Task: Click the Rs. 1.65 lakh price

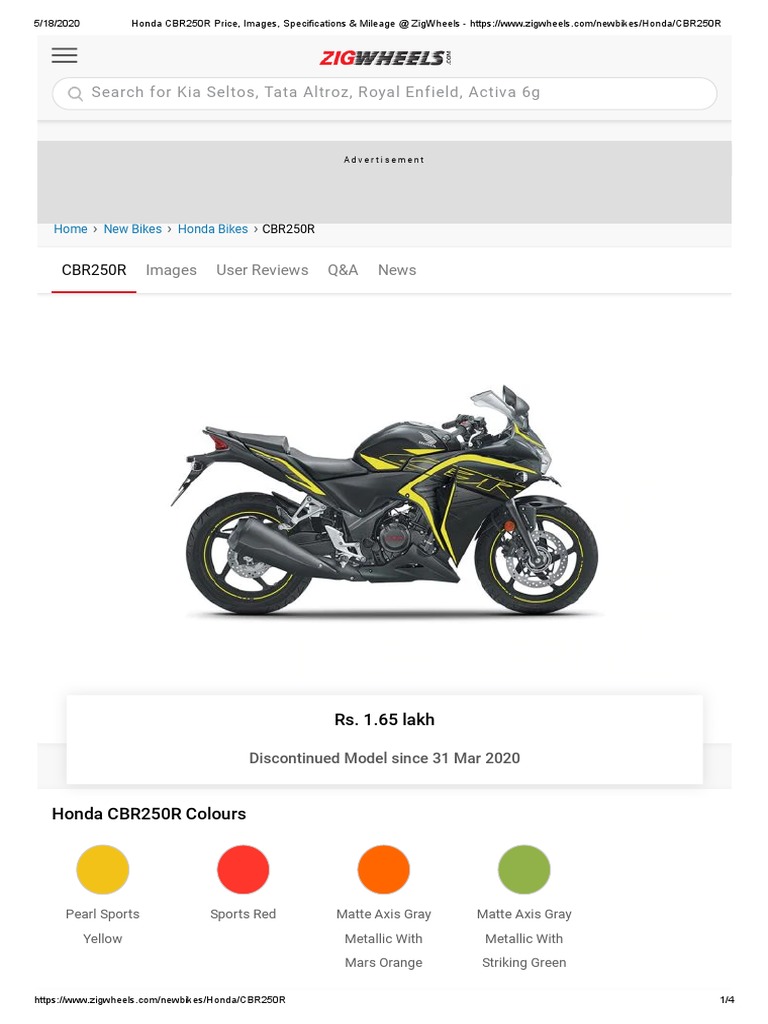Action: pos(385,720)
